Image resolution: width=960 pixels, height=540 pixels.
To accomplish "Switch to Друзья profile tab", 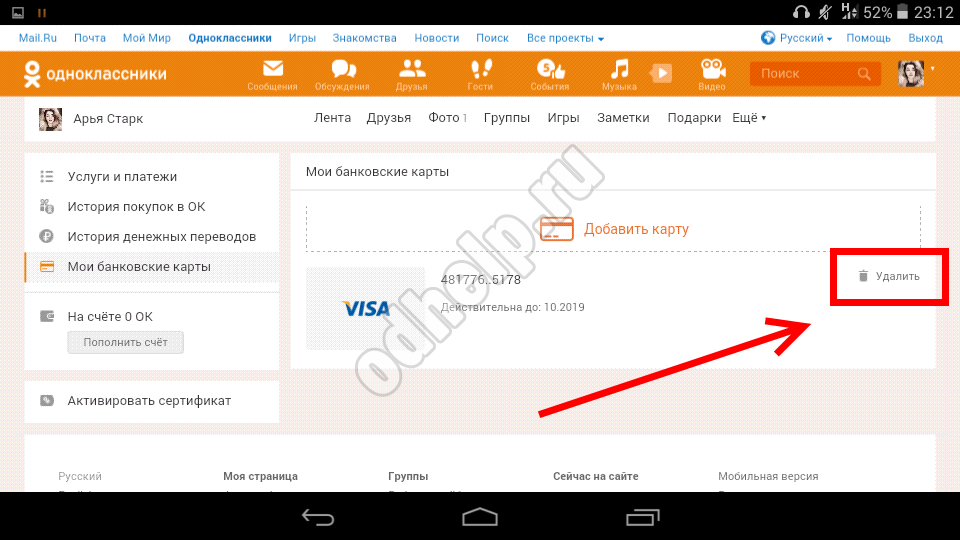I will [389, 118].
